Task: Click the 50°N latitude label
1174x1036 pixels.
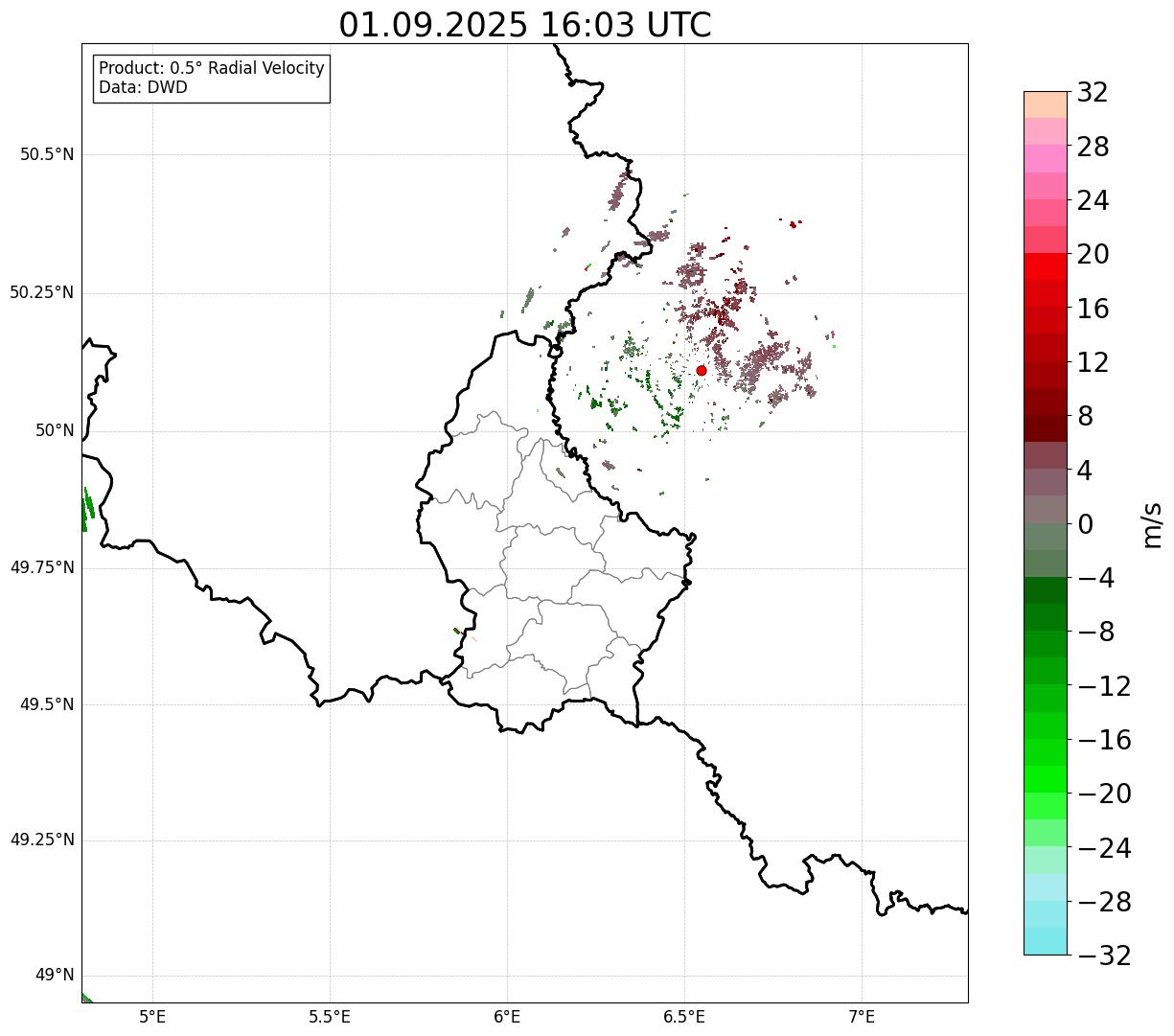Action: [x=55, y=430]
